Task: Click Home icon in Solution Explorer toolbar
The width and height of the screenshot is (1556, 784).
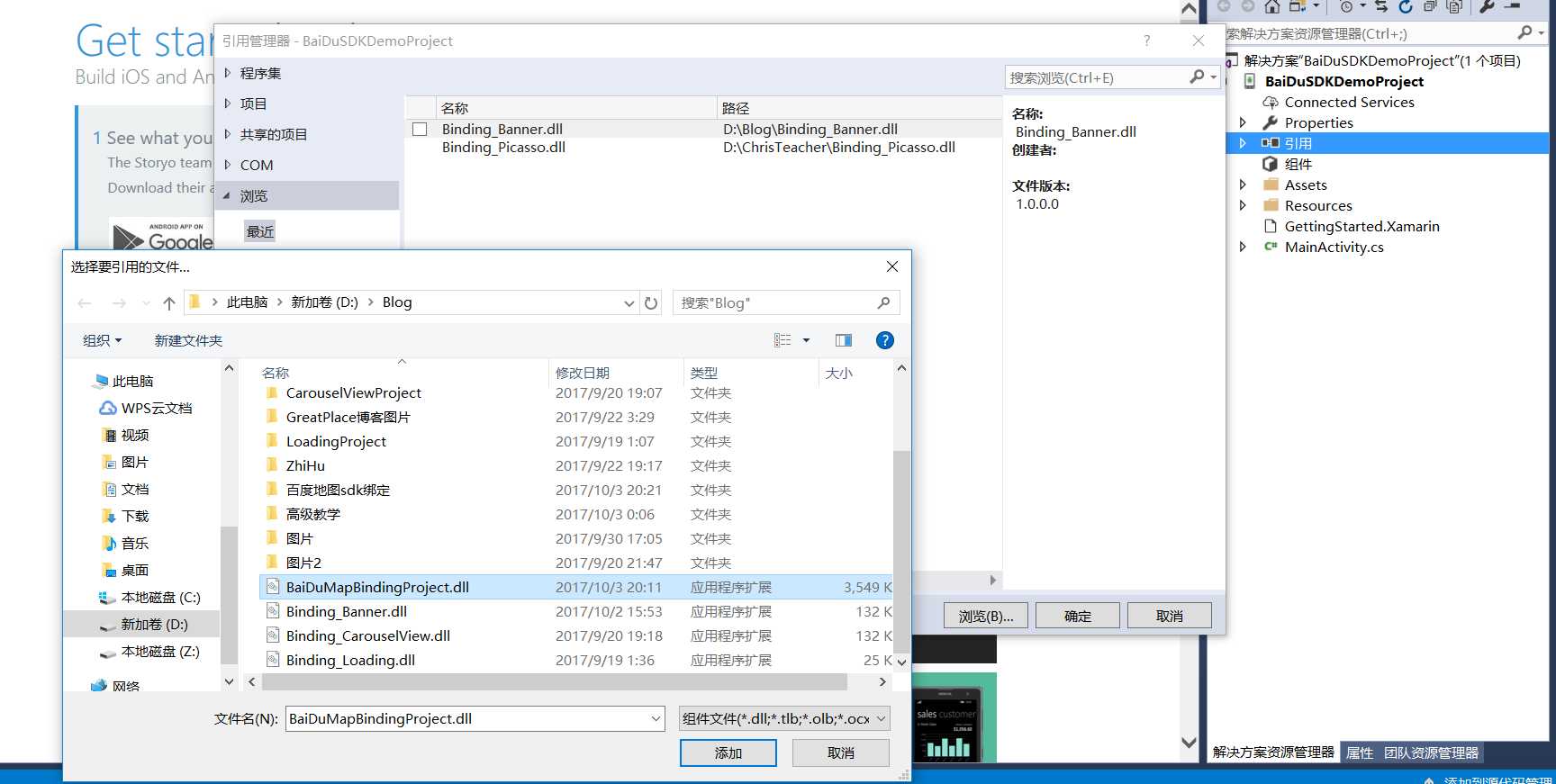Action: pos(1271,6)
